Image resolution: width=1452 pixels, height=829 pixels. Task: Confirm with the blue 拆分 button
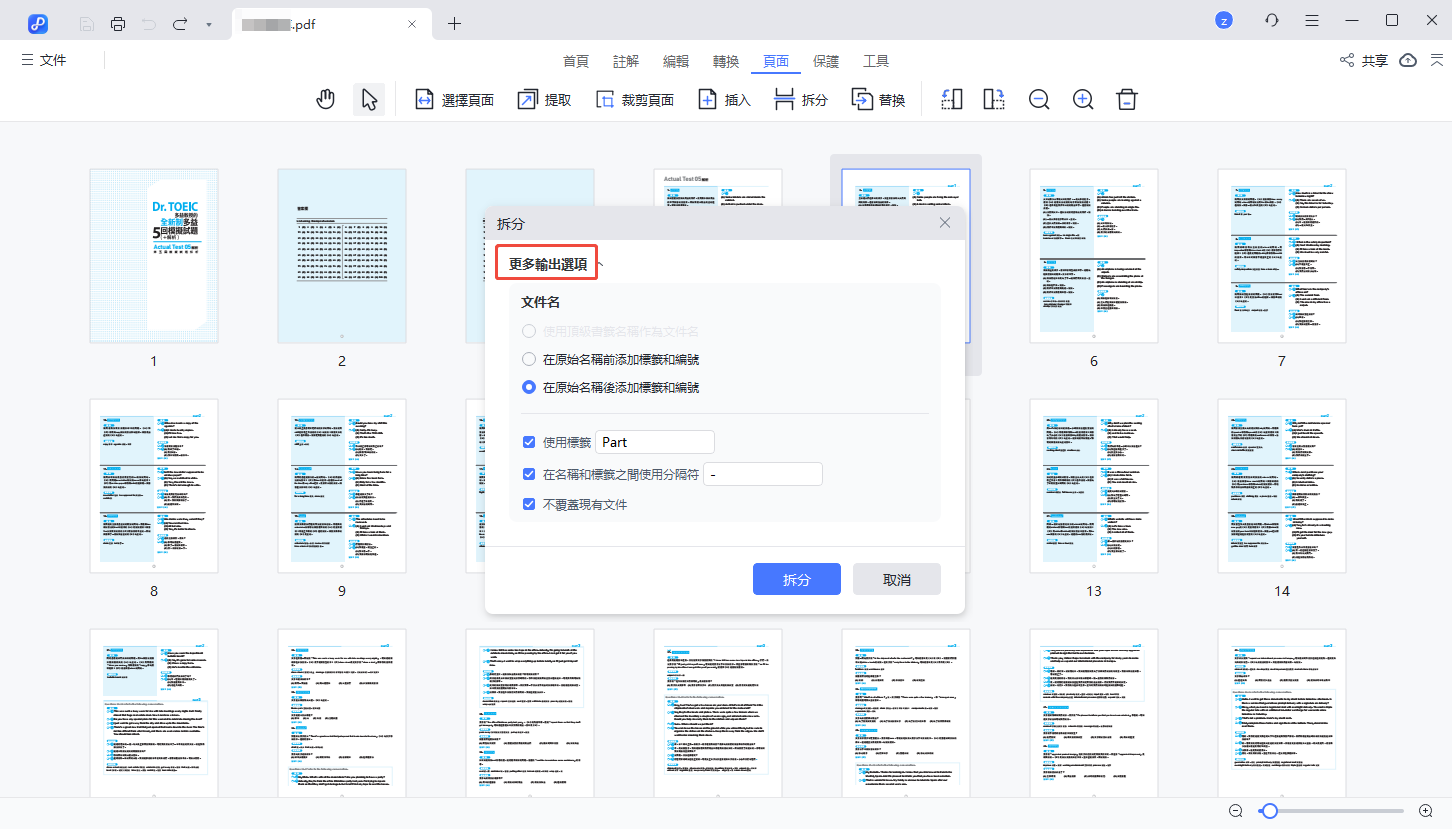796,580
